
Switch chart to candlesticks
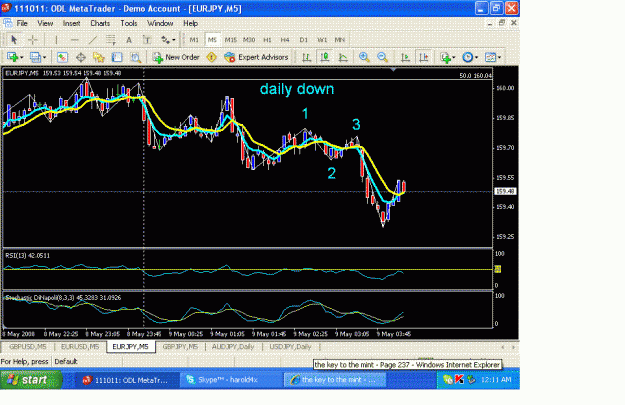click(x=325, y=57)
